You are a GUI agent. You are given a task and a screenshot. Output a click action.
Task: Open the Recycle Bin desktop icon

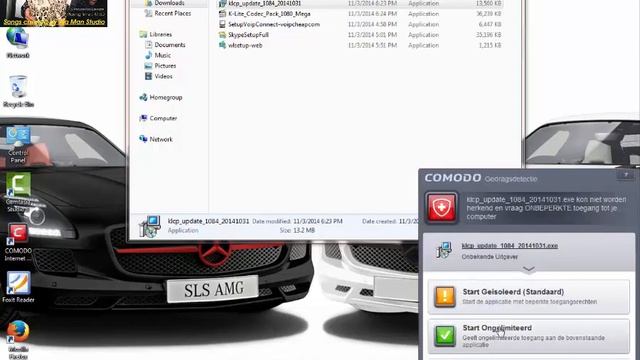(x=18, y=91)
